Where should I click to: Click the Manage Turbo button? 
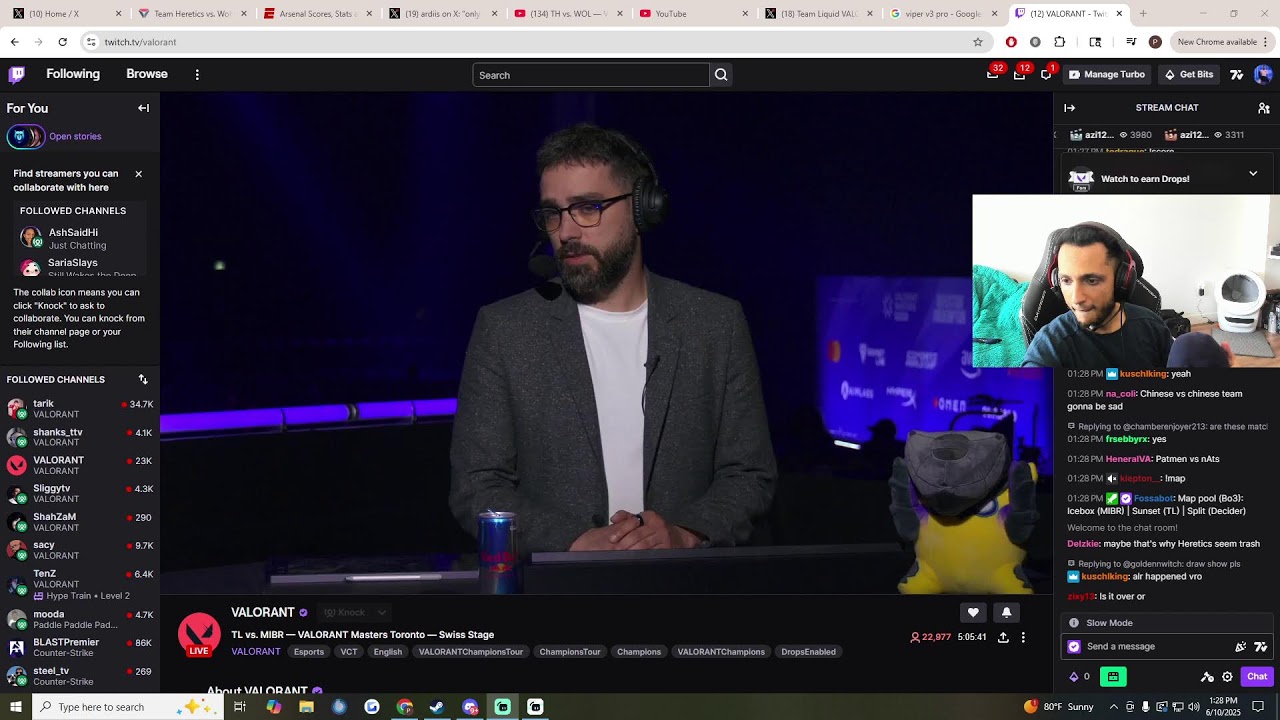click(1106, 75)
